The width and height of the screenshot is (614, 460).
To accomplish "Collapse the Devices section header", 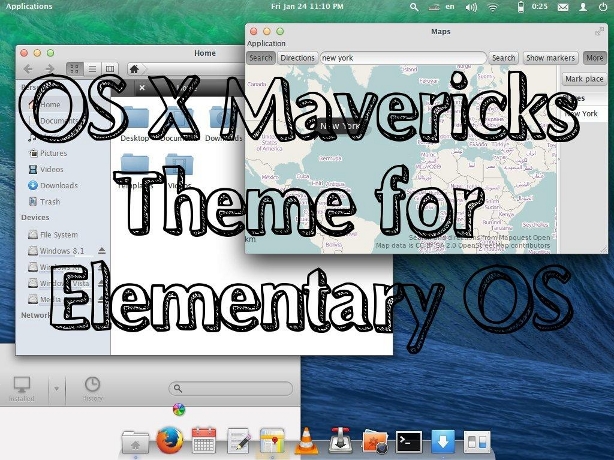I will tap(35, 217).
